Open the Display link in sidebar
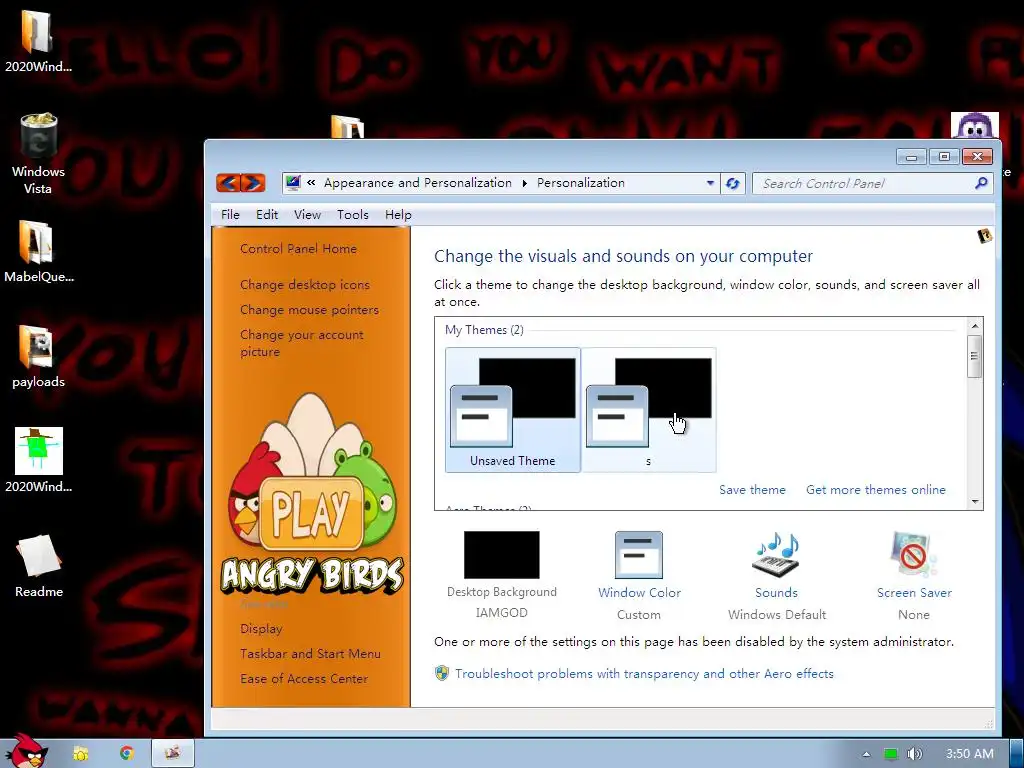 (x=261, y=629)
